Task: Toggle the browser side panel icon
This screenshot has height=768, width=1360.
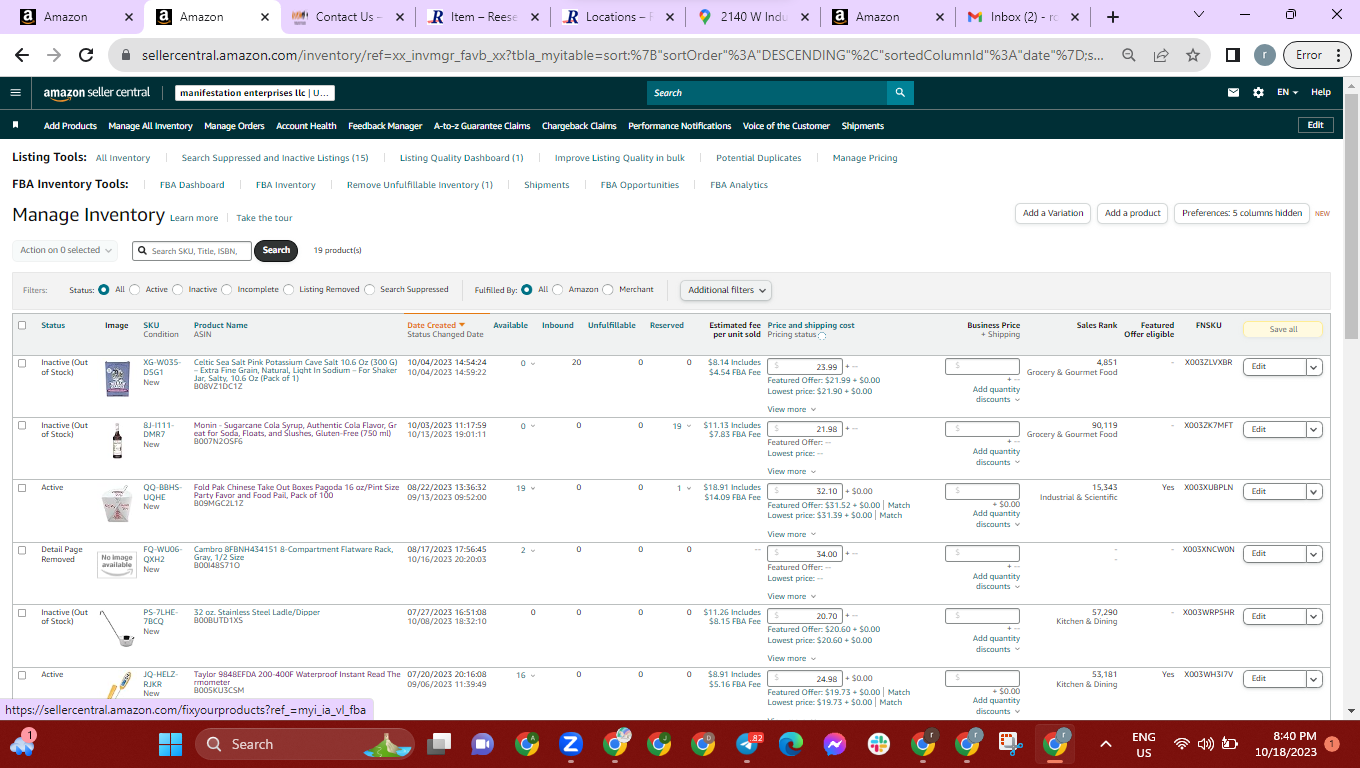Action: coord(1233,55)
